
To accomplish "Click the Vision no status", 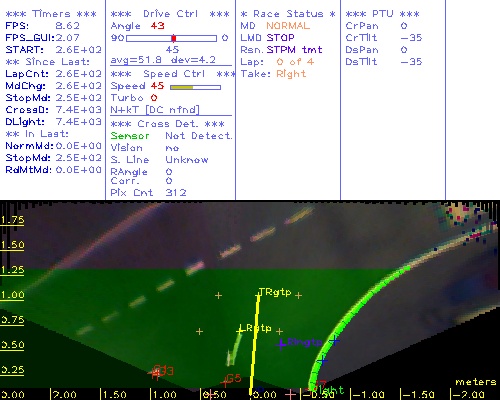I will [145, 148].
